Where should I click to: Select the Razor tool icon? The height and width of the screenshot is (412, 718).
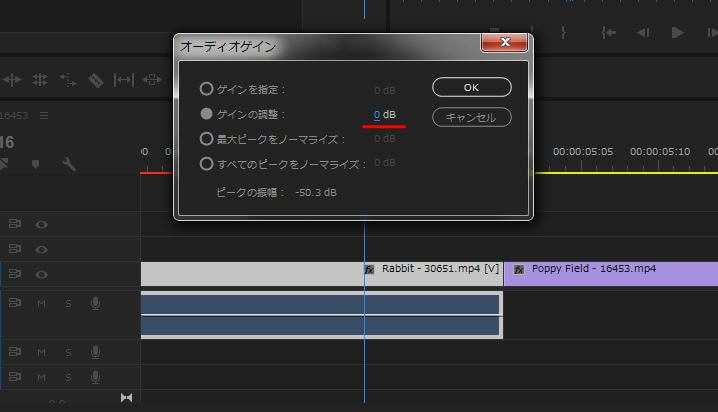tap(96, 80)
